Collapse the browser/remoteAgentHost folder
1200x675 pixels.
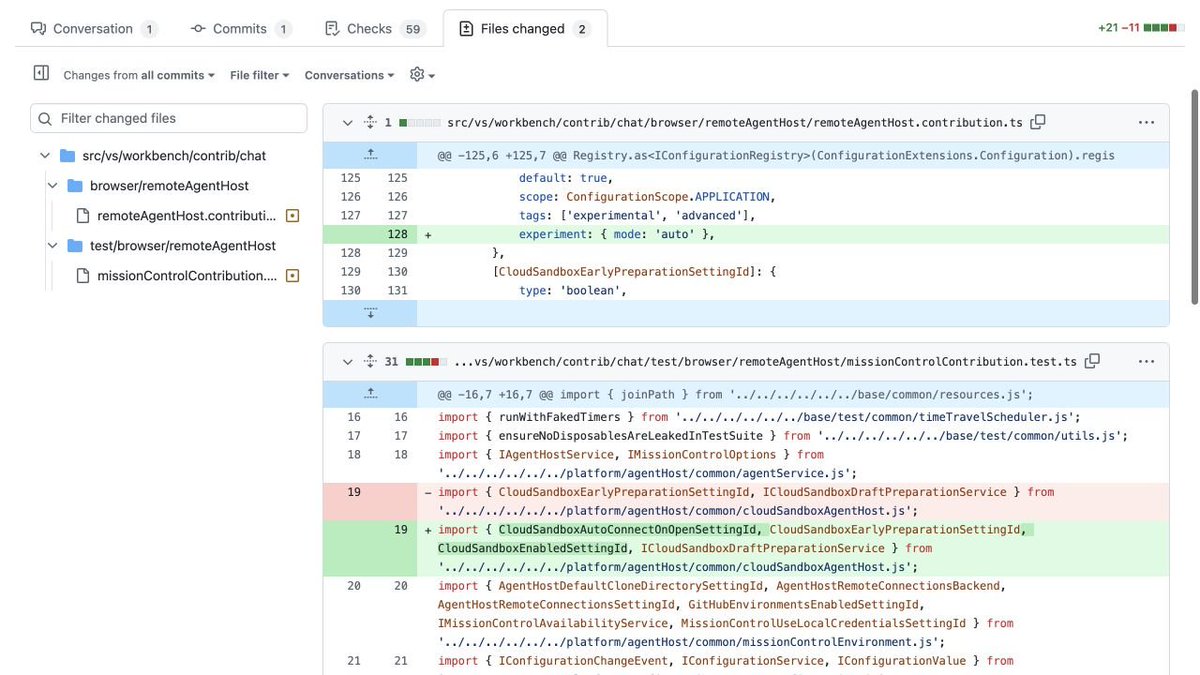(x=52, y=185)
